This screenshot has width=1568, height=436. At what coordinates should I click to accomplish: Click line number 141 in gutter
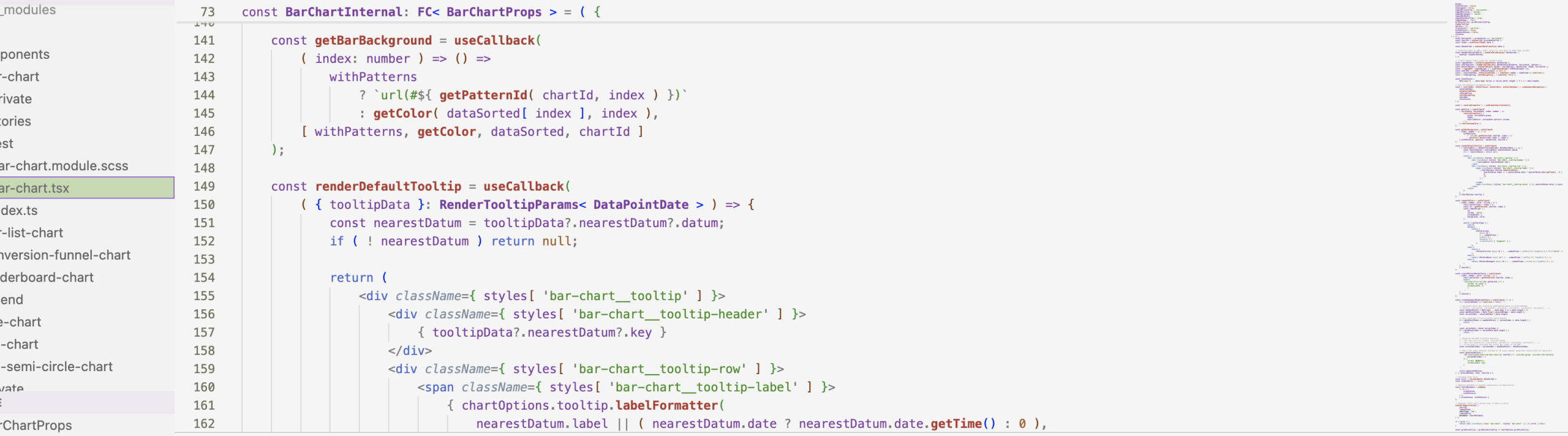pyautogui.click(x=204, y=41)
